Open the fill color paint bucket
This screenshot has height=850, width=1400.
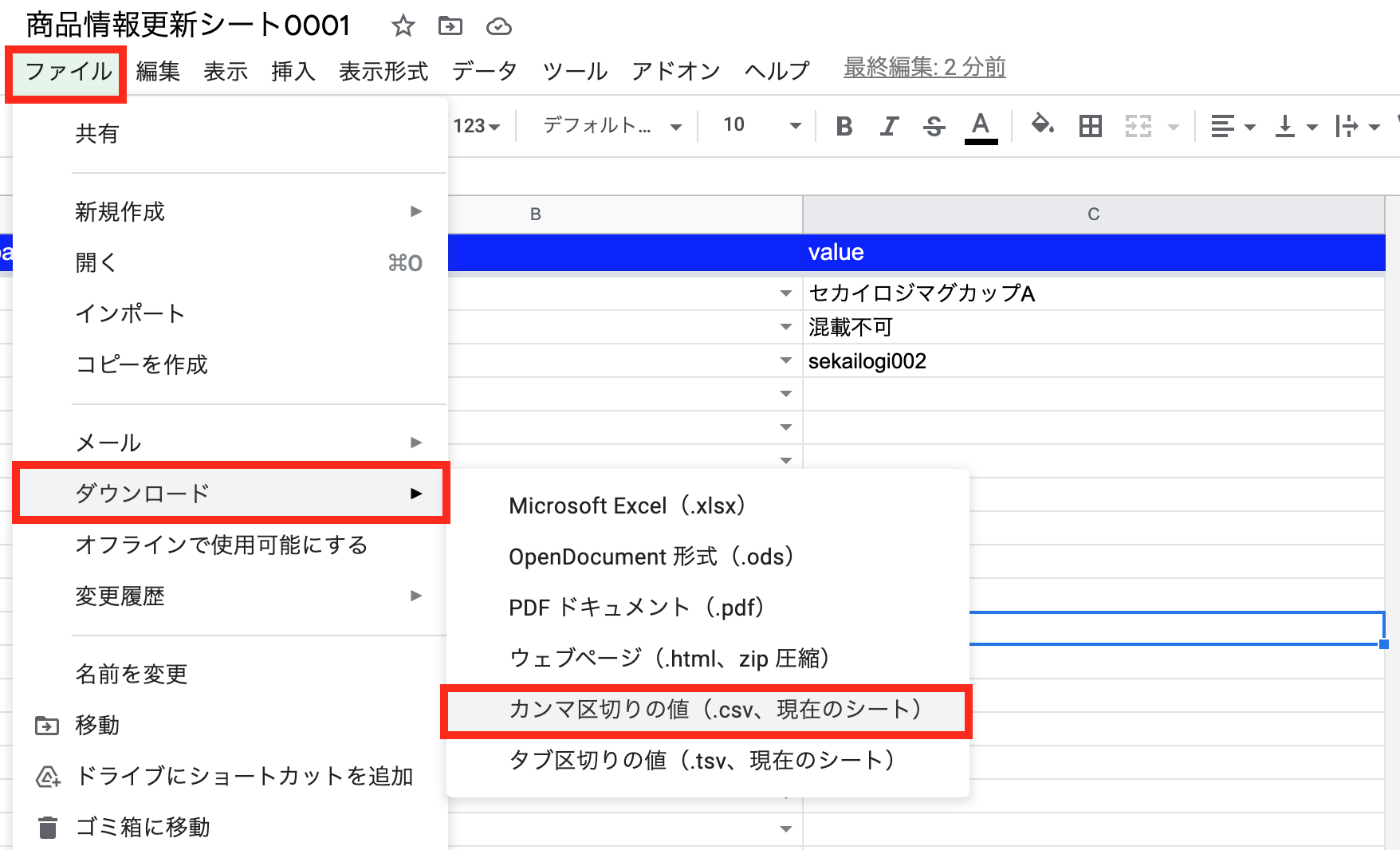pyautogui.click(x=1042, y=124)
